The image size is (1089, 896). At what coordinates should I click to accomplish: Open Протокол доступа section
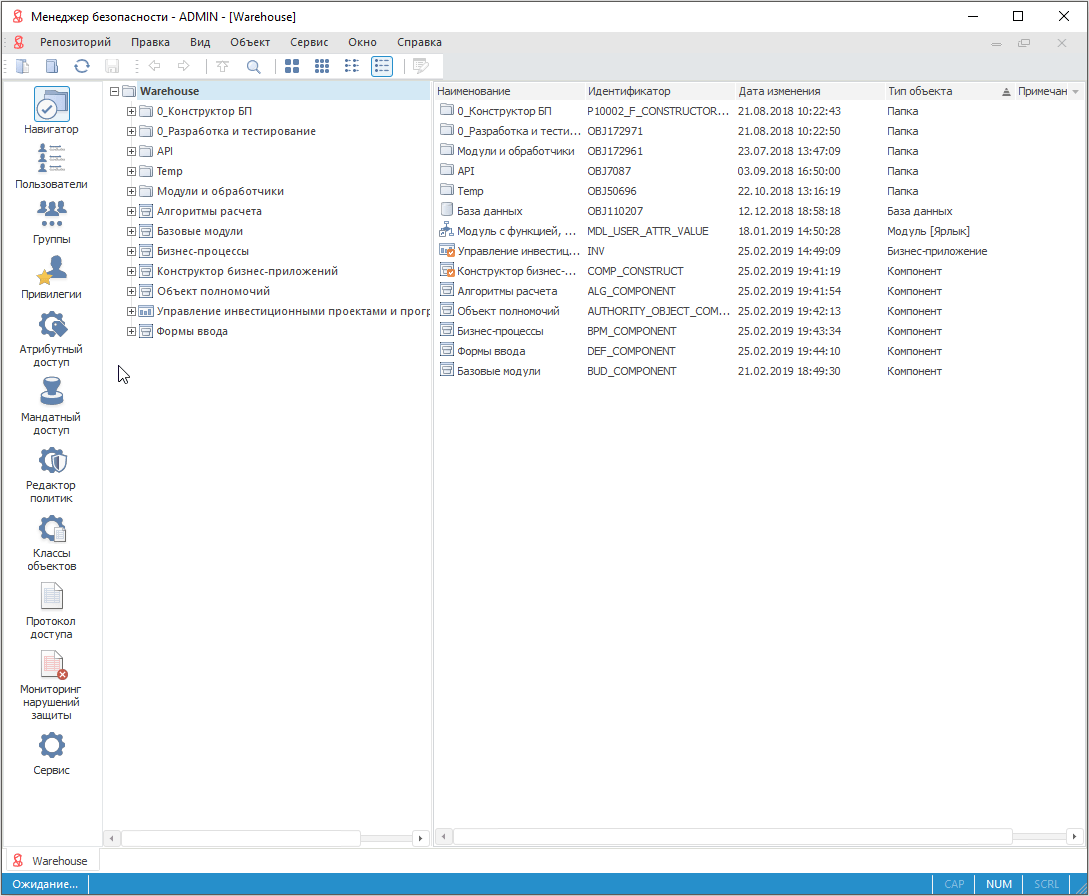[x=51, y=611]
